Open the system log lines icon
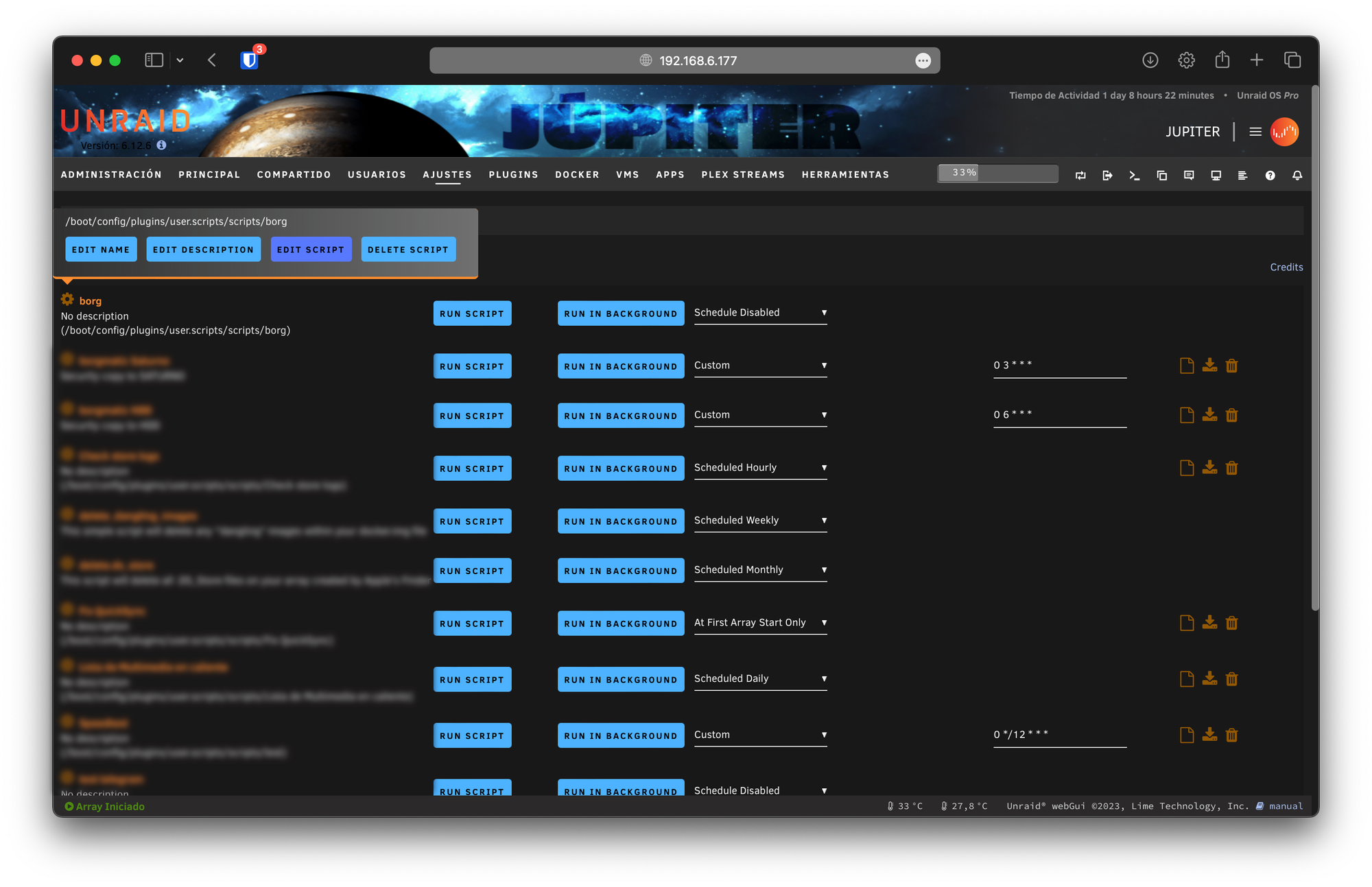Viewport: 1372px width, 887px height. [1242, 176]
